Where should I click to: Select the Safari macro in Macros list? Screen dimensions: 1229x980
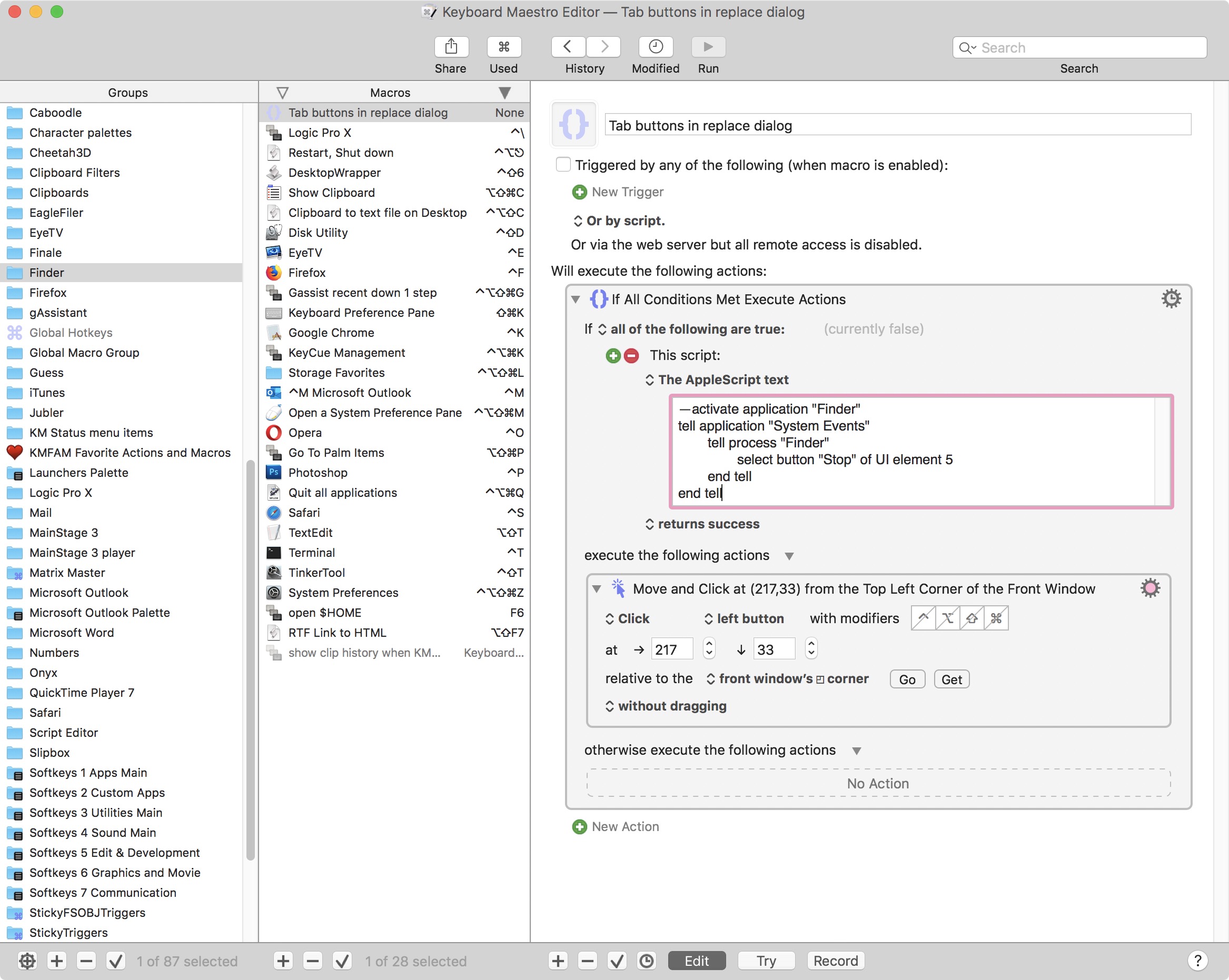304,512
